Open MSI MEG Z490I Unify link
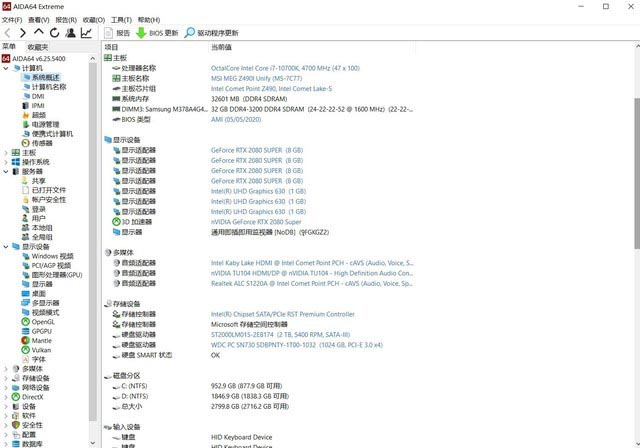The height and width of the screenshot is (448, 640). (x=256, y=78)
